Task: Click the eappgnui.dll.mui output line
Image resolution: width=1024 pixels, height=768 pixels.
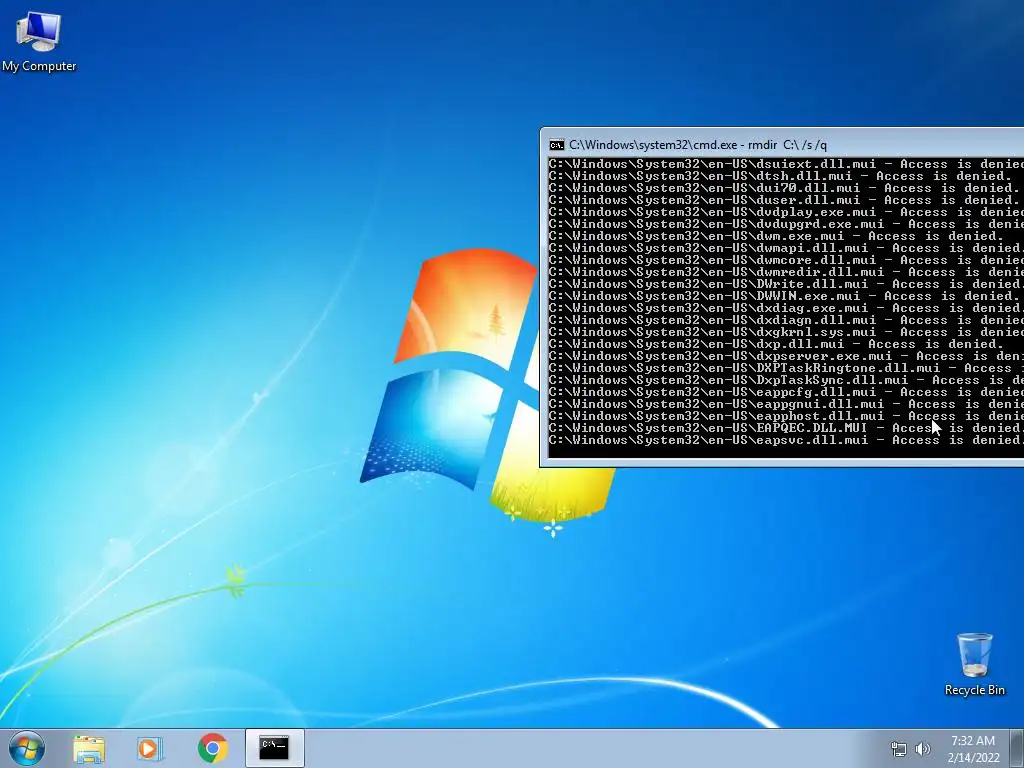Action: (786, 404)
